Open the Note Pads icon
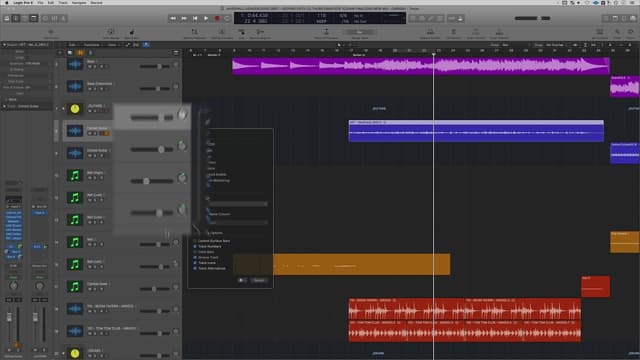Image resolution: width=640 pixels, height=360 pixels. coord(615,18)
